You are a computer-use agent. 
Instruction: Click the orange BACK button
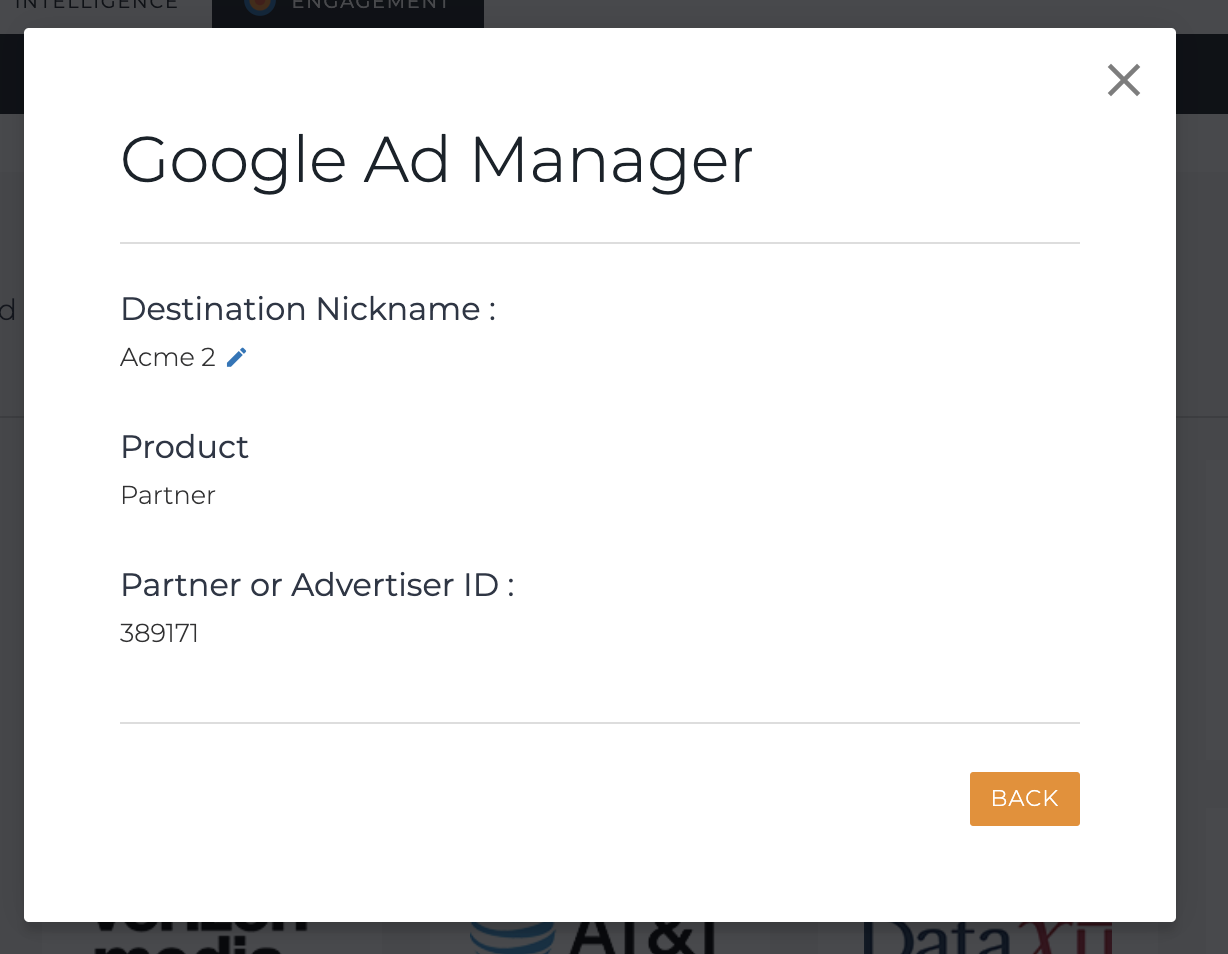coord(1024,798)
